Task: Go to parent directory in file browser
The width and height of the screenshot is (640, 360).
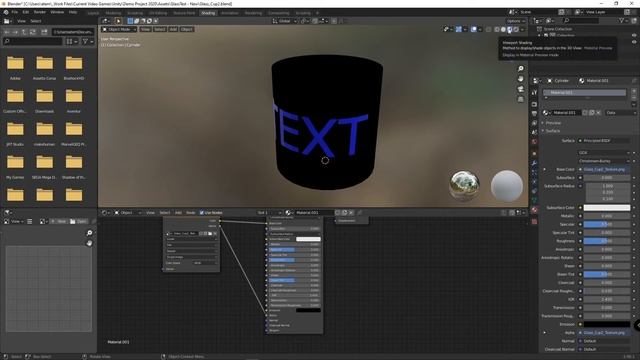Action: [24, 32]
